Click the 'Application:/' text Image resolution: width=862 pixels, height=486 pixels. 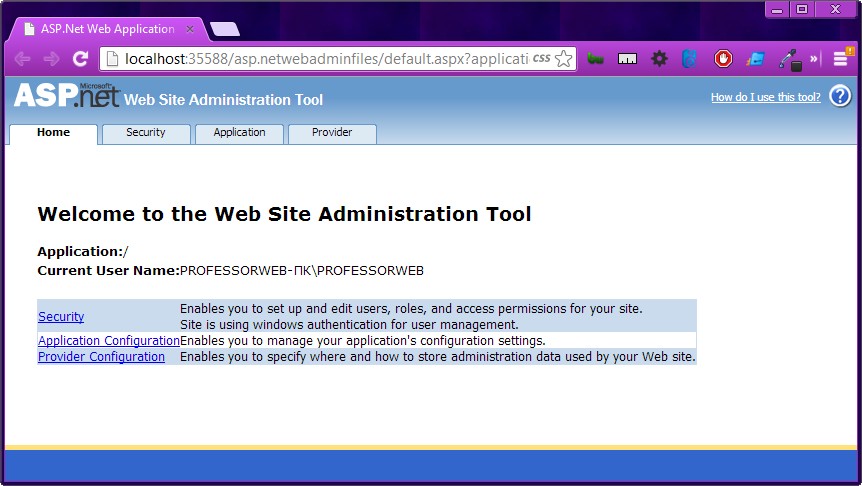pyautogui.click(x=82, y=251)
